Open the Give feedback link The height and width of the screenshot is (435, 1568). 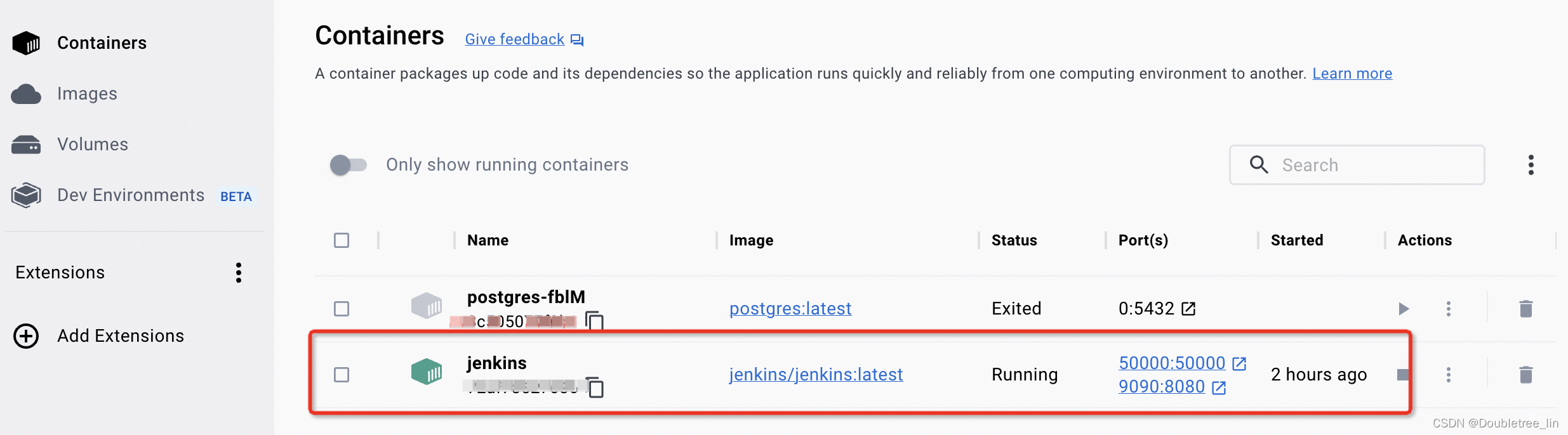click(x=514, y=39)
